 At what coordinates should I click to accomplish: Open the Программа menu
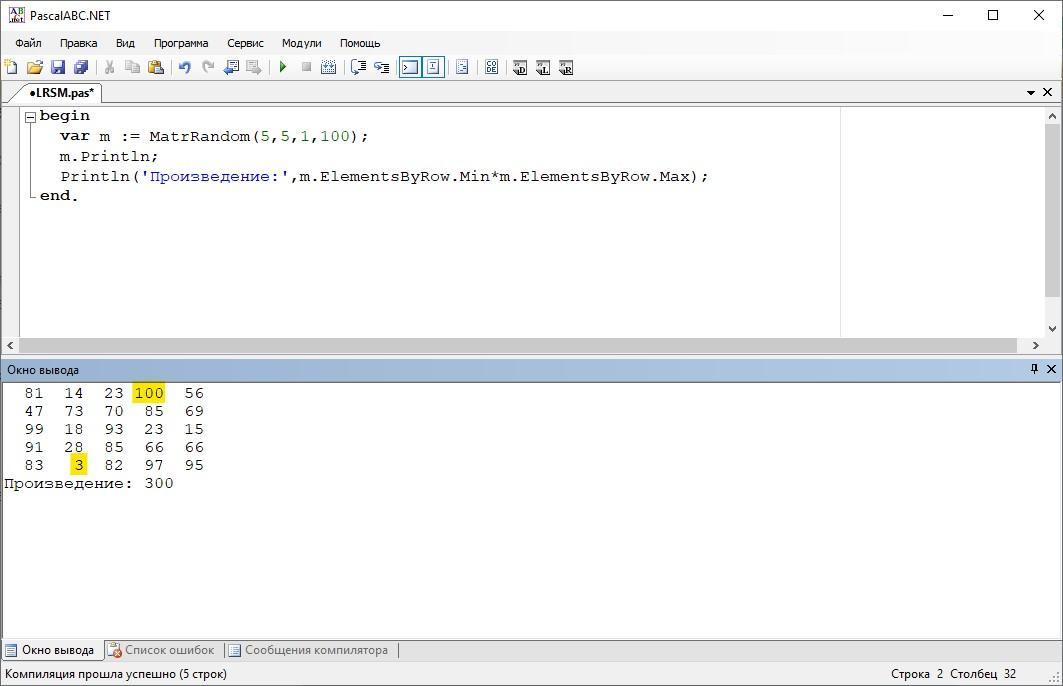(181, 43)
